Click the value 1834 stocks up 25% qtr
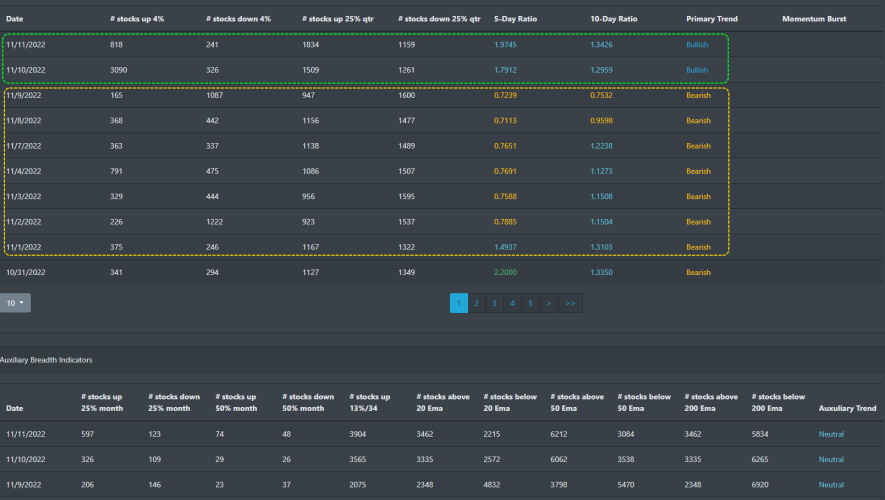Screen dimensions: 885x500 click(310, 45)
